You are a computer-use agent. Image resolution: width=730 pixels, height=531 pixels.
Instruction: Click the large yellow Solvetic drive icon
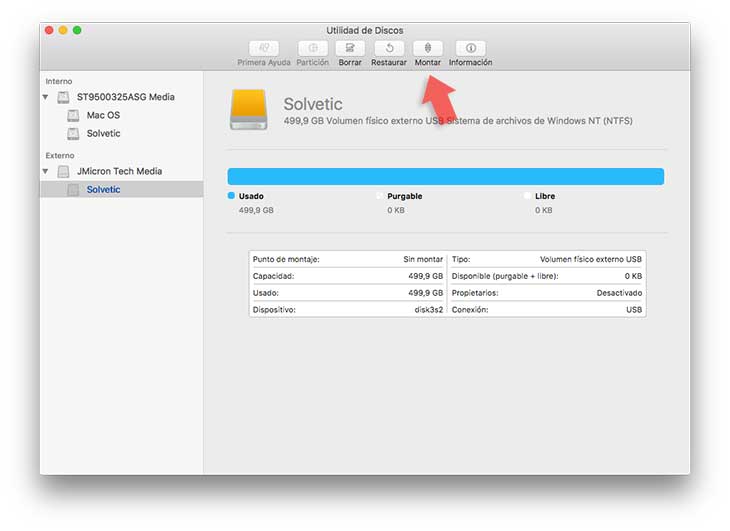coord(249,109)
